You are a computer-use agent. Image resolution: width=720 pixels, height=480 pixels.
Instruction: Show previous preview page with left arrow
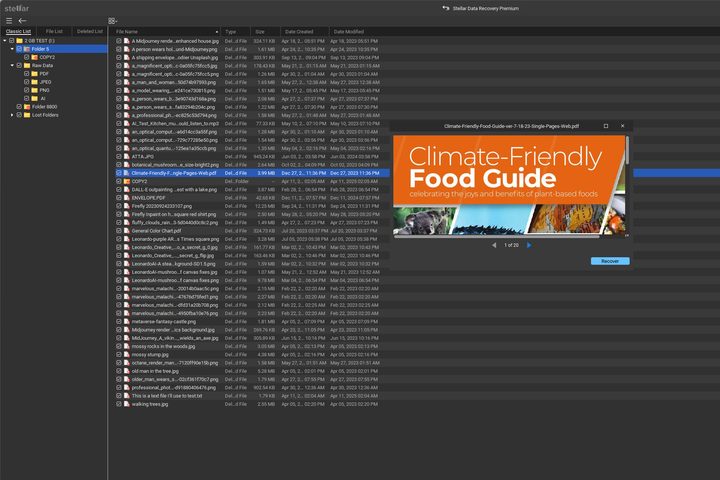(x=494, y=245)
